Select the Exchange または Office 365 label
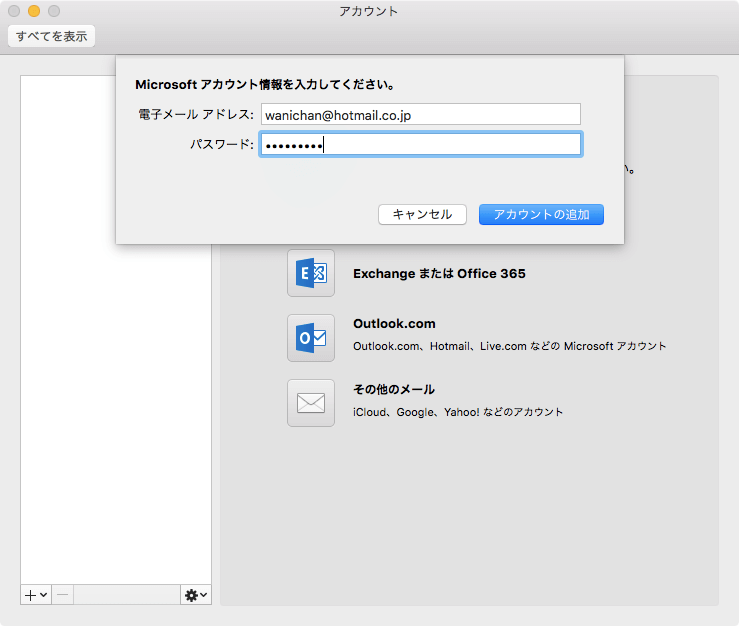Viewport: 739px width, 626px height. (x=439, y=273)
